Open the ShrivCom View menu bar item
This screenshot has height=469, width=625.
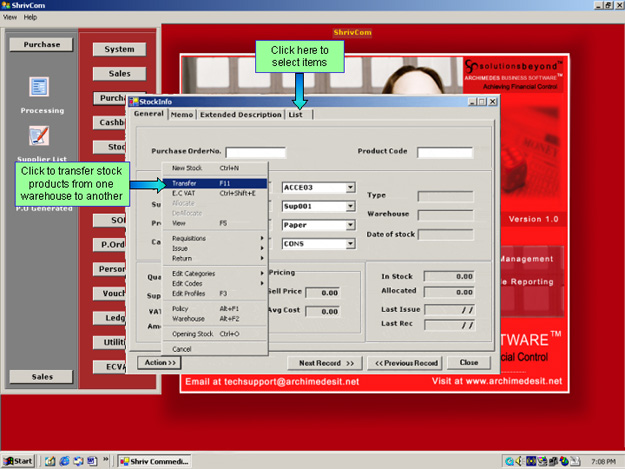click(10, 17)
